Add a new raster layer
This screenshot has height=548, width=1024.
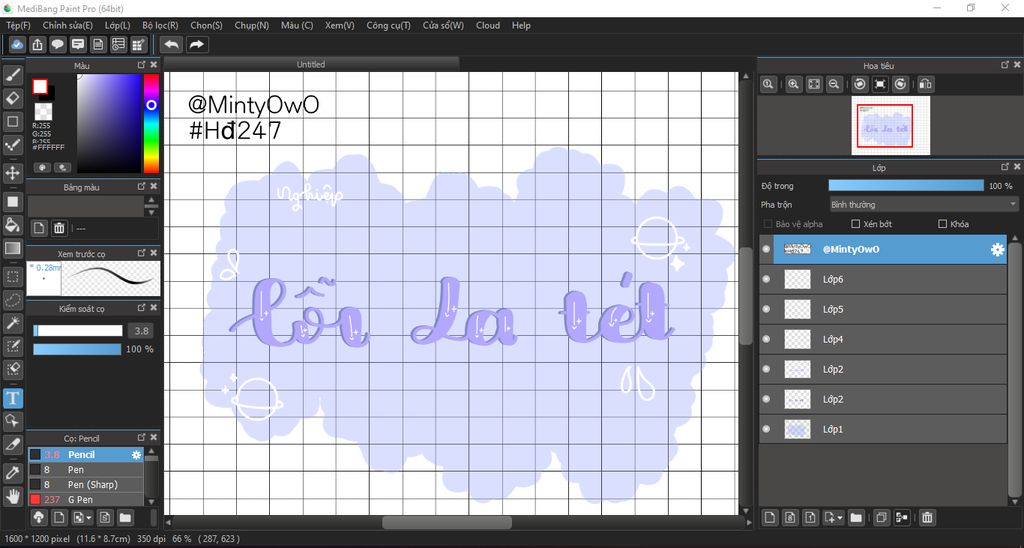pyautogui.click(x=770, y=518)
